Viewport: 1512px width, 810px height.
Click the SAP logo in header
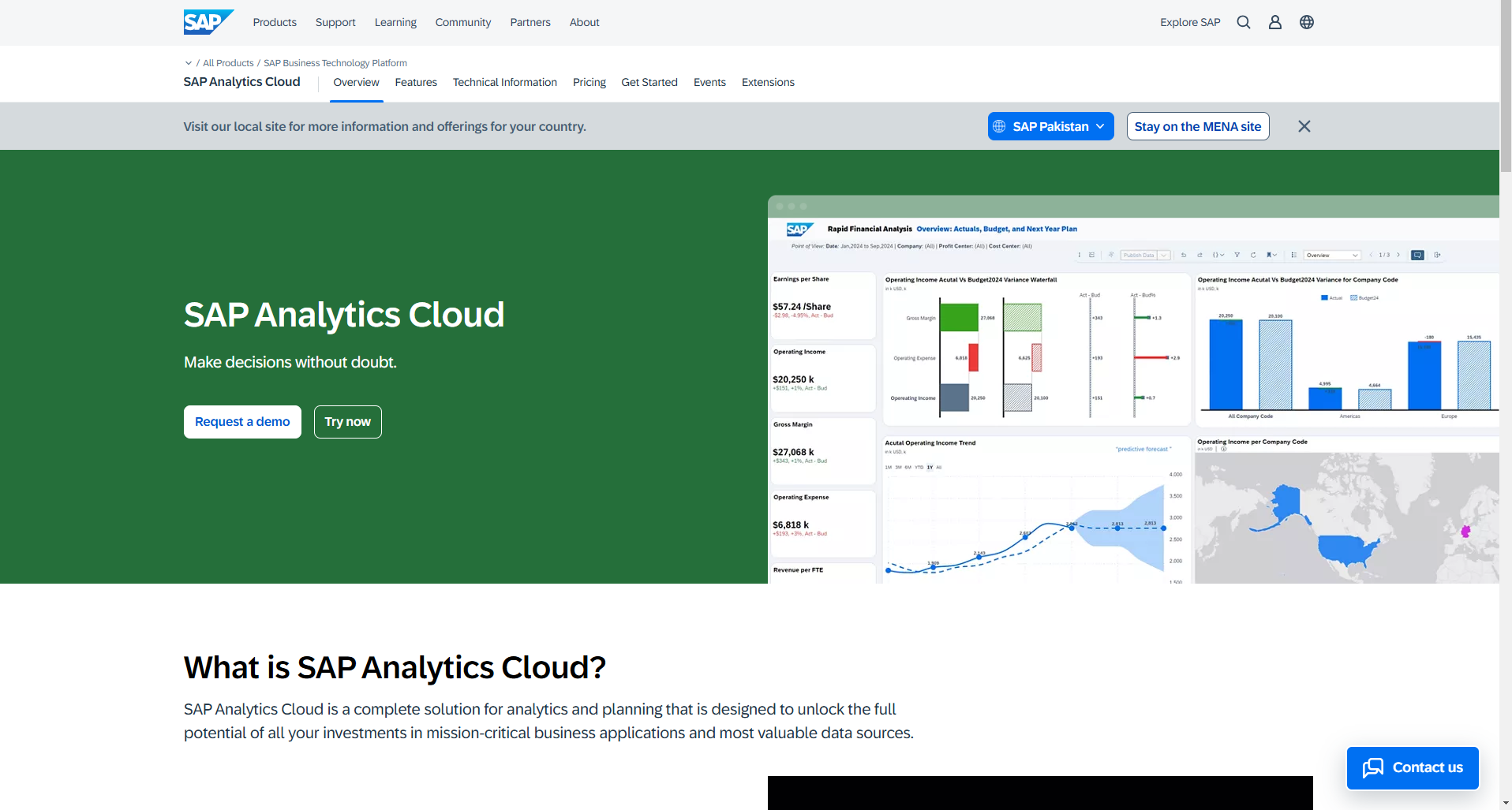point(208,22)
